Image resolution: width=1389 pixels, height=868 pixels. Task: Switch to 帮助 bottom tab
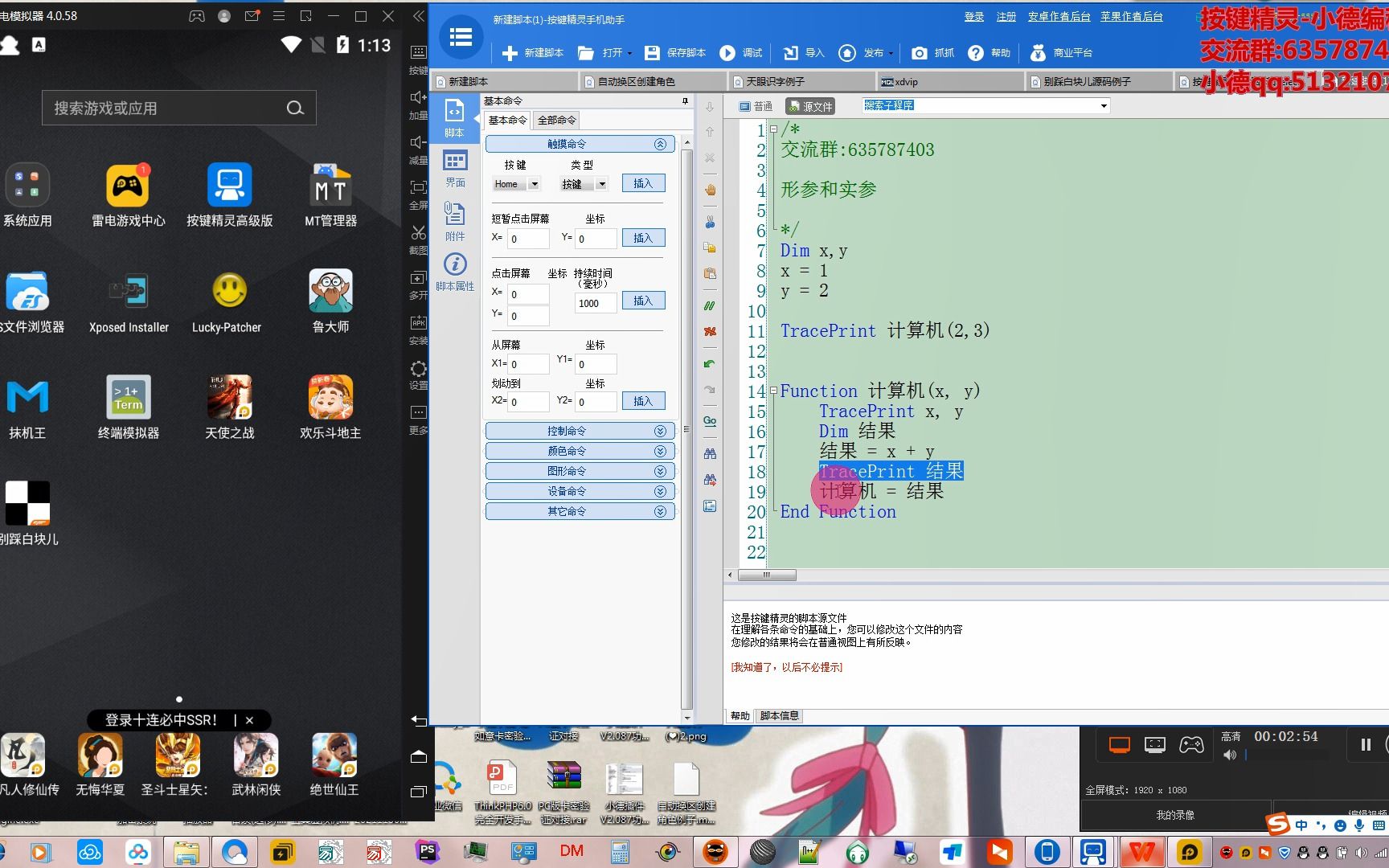(740, 715)
